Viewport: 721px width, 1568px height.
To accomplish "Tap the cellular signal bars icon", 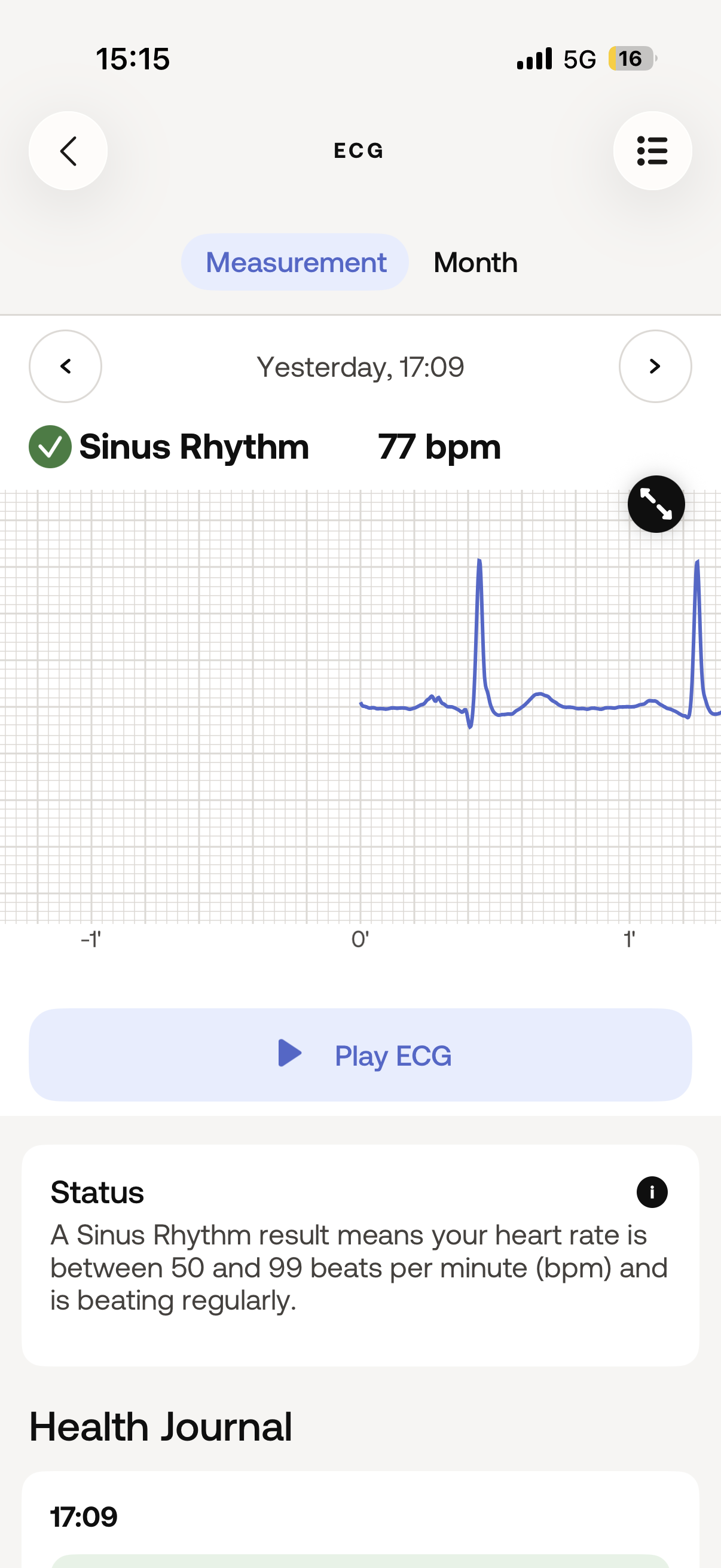I will tap(534, 59).
